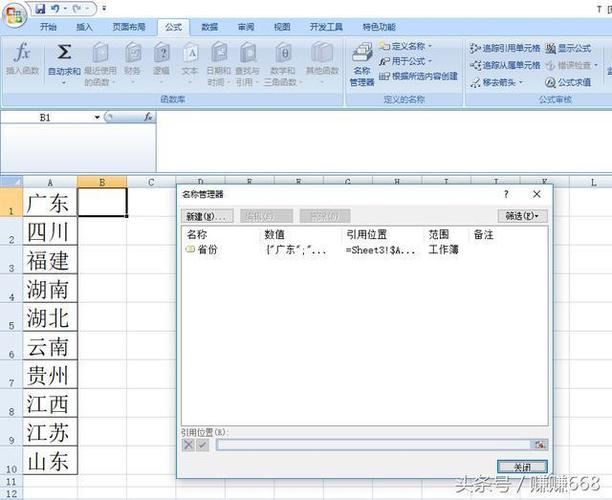Viewport: 612px width, 500px height.
Task: Open Text (文本) functions list
Action: [190, 62]
